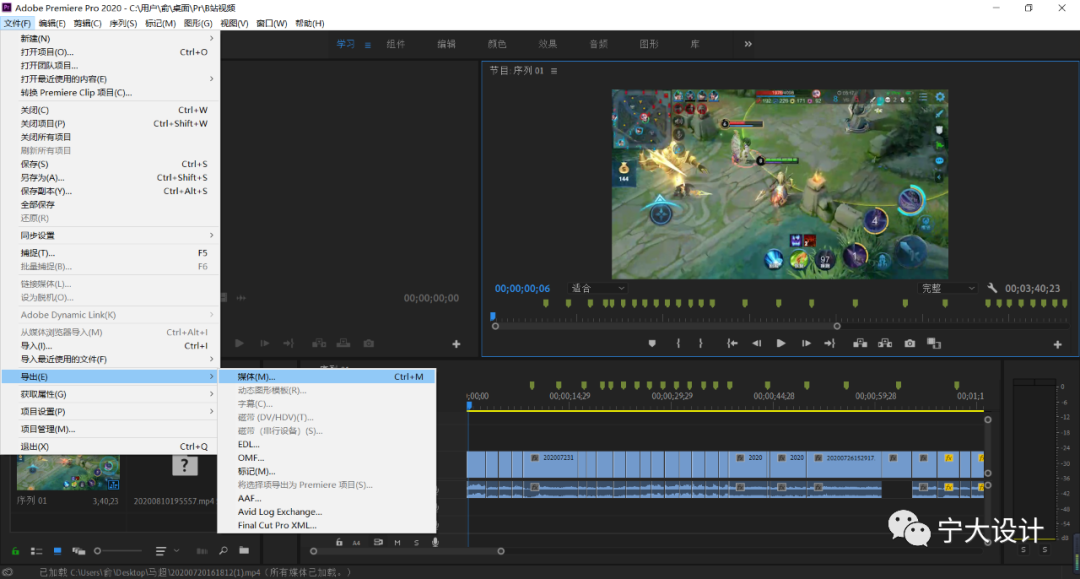Click timeline horizontal zoom scroll bar
The width and height of the screenshot is (1080, 579).
pyautogui.click(x=407, y=551)
